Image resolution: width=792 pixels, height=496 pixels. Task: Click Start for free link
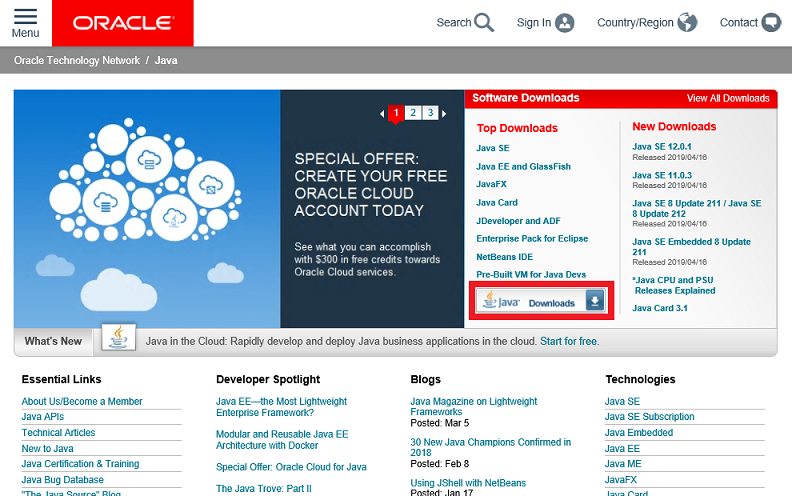tap(568, 341)
